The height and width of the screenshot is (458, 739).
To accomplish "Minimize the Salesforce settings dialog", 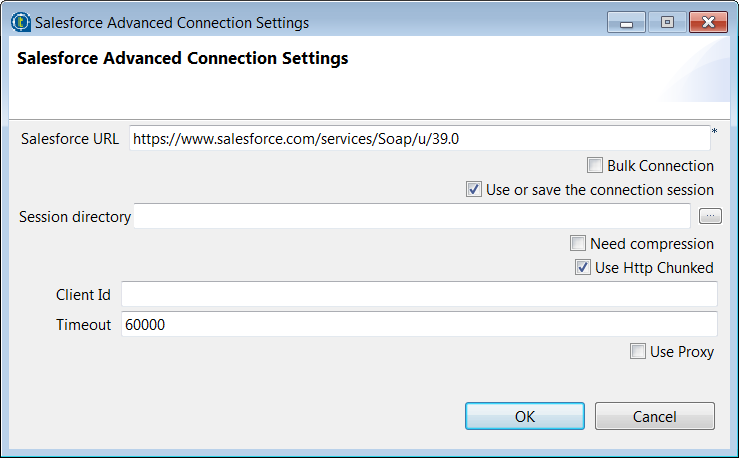I will click(627, 22).
